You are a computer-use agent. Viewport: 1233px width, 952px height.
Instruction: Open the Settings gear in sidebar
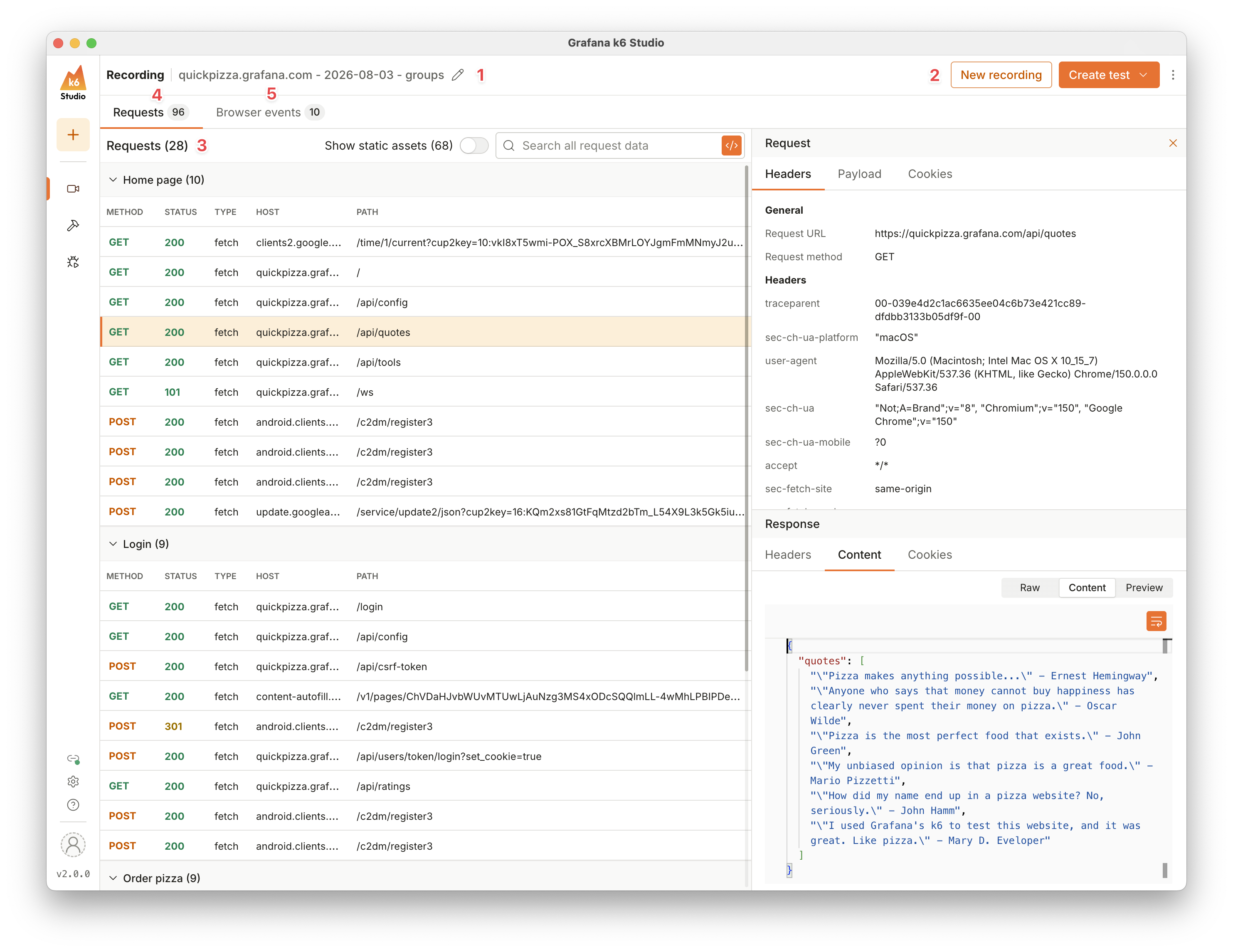tap(73, 782)
